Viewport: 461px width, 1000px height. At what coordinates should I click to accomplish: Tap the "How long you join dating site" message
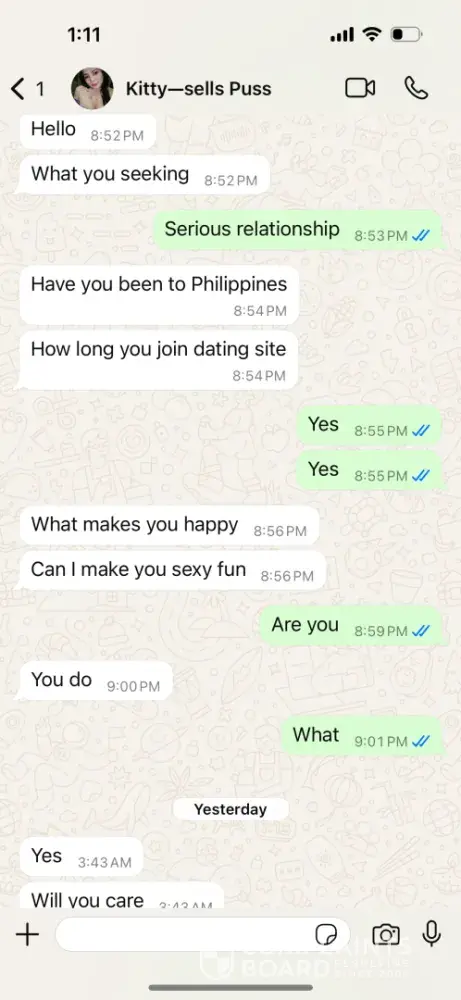point(159,360)
